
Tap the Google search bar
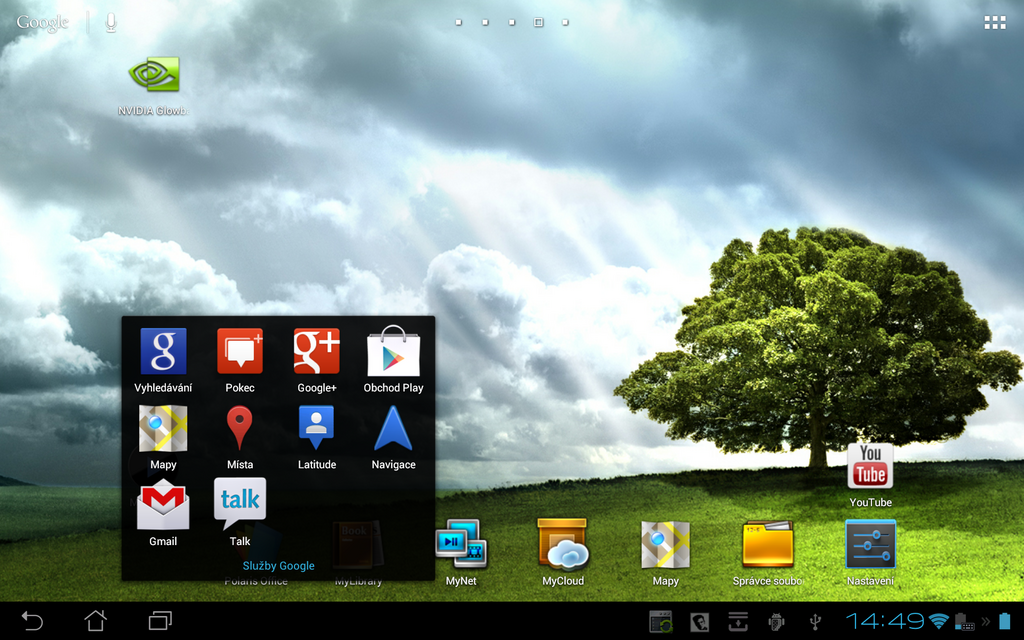41,21
